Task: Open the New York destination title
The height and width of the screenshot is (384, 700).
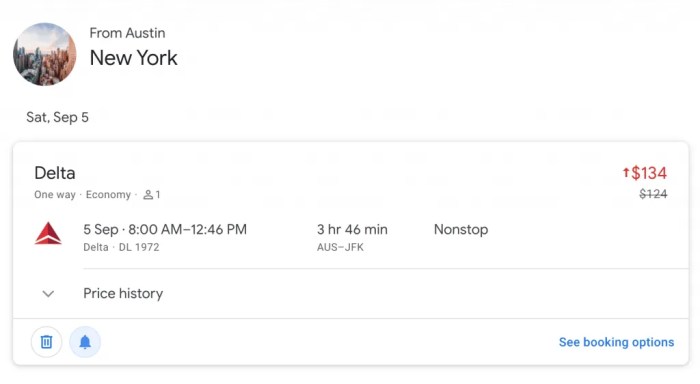Action: tap(133, 58)
